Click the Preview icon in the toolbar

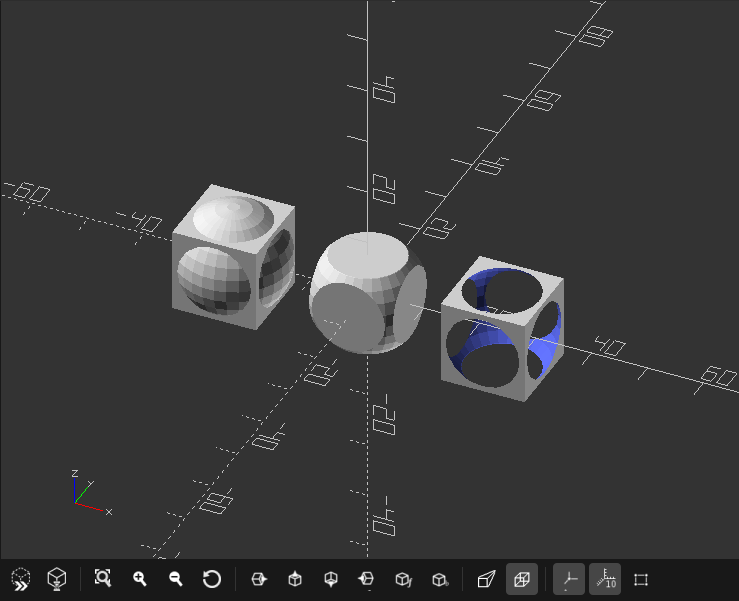click(x=21, y=579)
